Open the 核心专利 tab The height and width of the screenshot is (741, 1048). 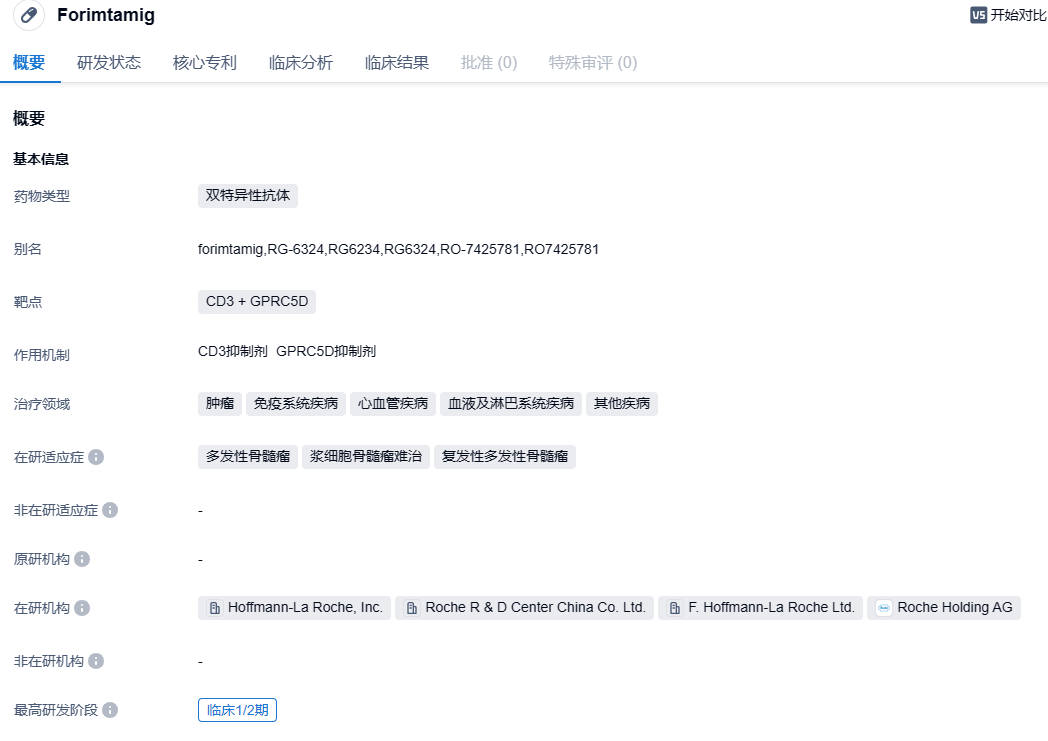pos(204,62)
